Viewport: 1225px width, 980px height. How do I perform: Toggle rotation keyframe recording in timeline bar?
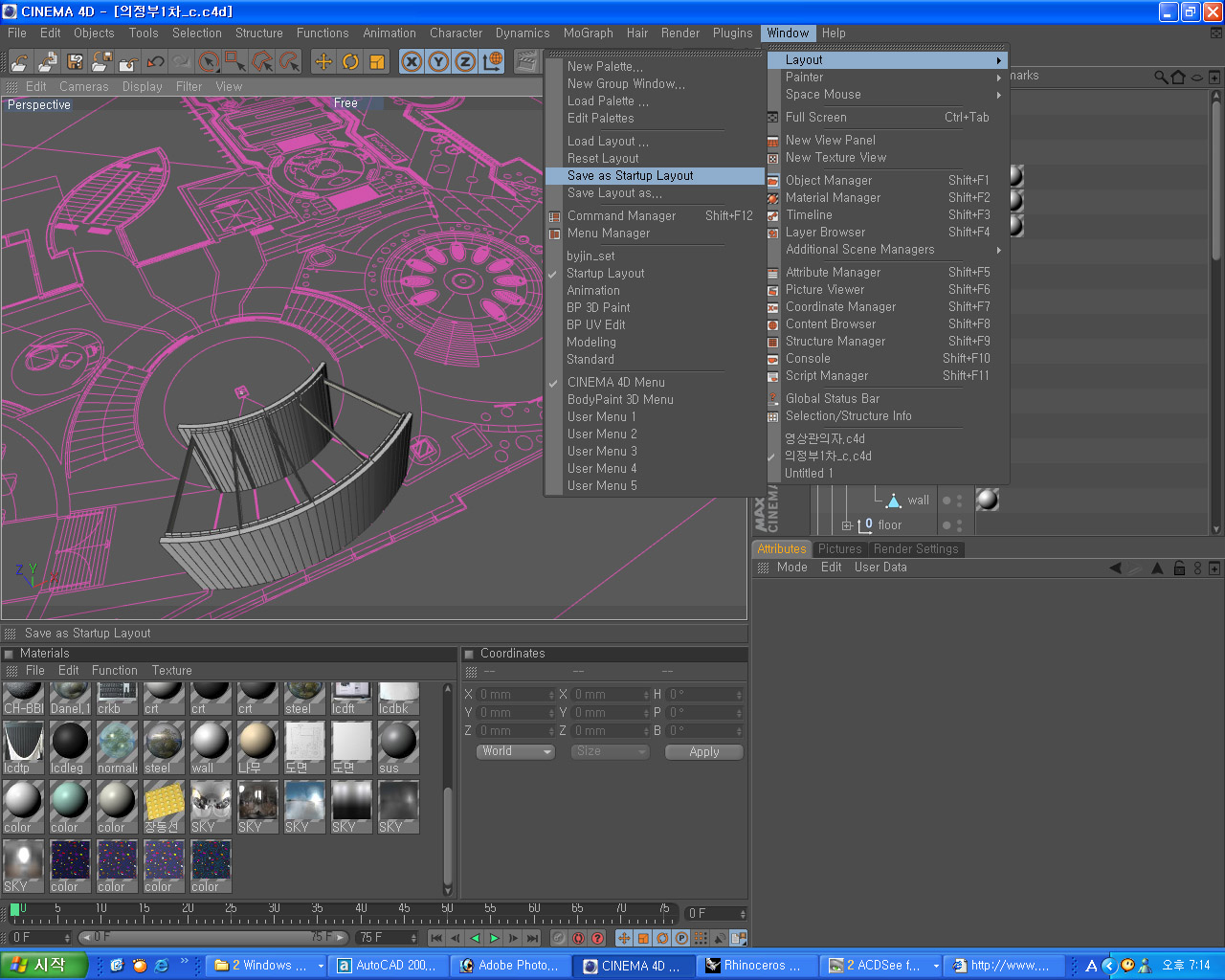(662, 938)
